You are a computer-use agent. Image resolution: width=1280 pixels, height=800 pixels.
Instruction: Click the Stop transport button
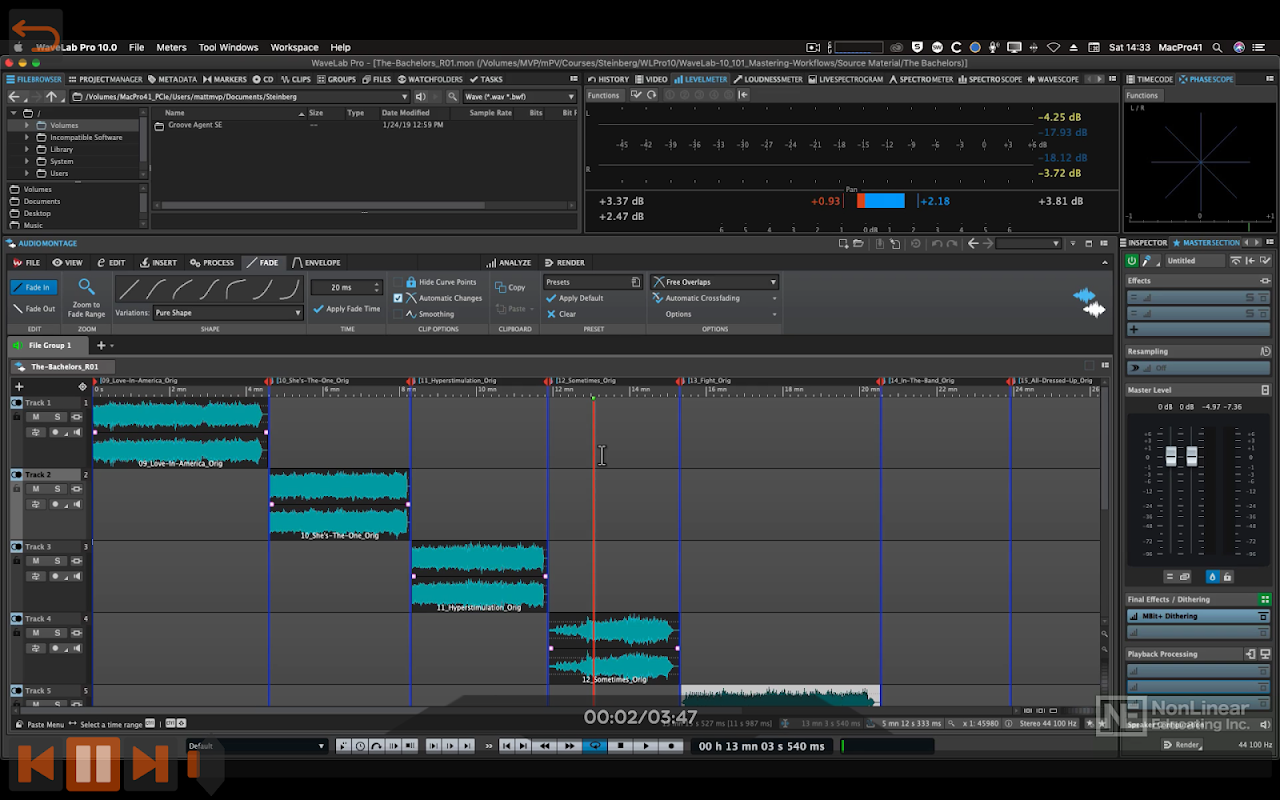click(620, 746)
